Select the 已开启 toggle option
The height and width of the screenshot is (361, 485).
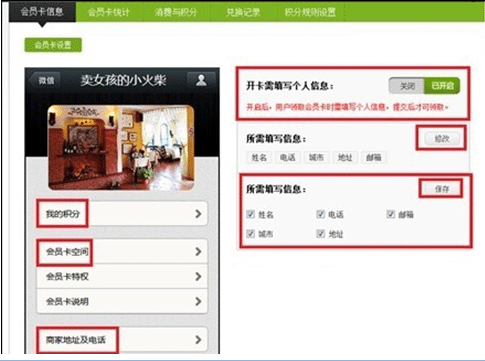(442, 86)
